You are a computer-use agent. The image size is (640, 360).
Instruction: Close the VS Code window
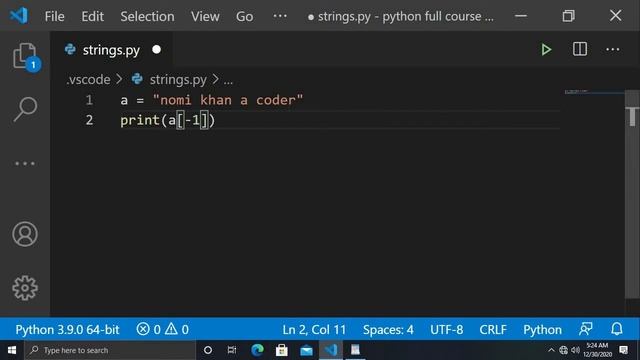[616, 16]
